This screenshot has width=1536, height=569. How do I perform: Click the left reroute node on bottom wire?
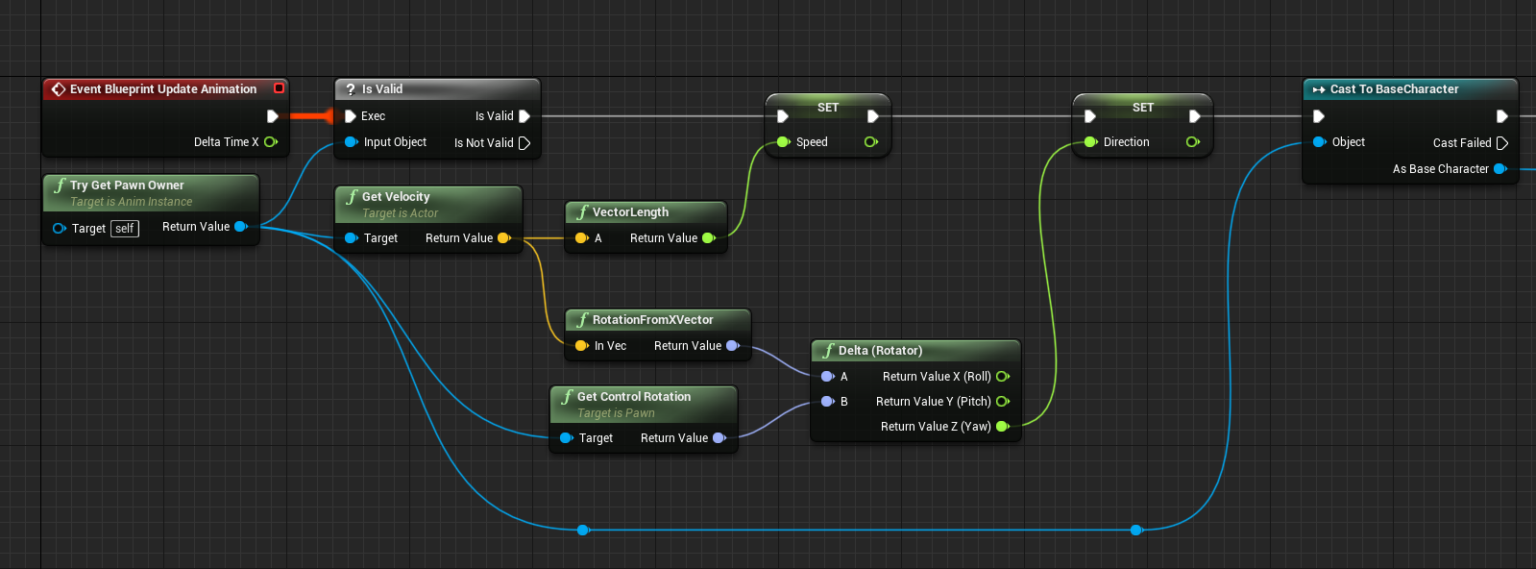pyautogui.click(x=583, y=529)
